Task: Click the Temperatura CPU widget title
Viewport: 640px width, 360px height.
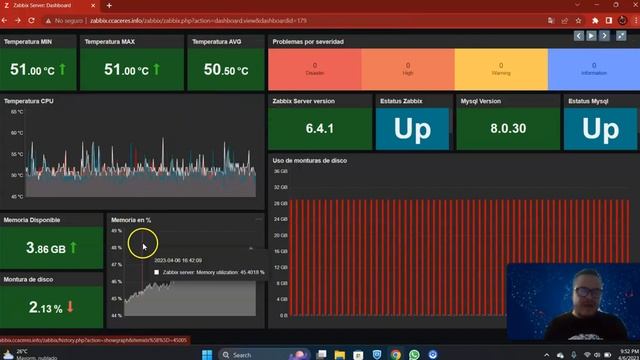Action: point(29,101)
